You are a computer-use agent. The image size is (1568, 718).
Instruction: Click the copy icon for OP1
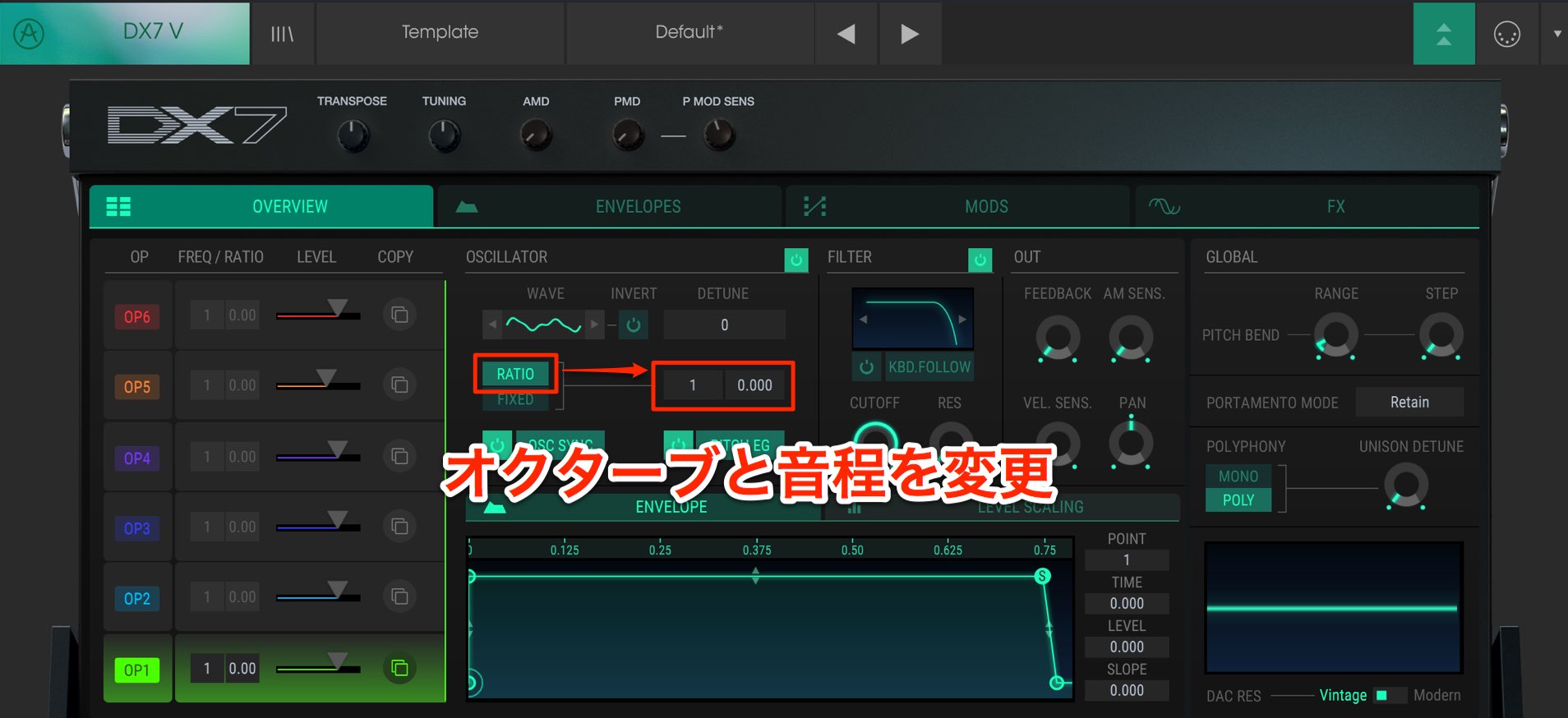click(400, 668)
